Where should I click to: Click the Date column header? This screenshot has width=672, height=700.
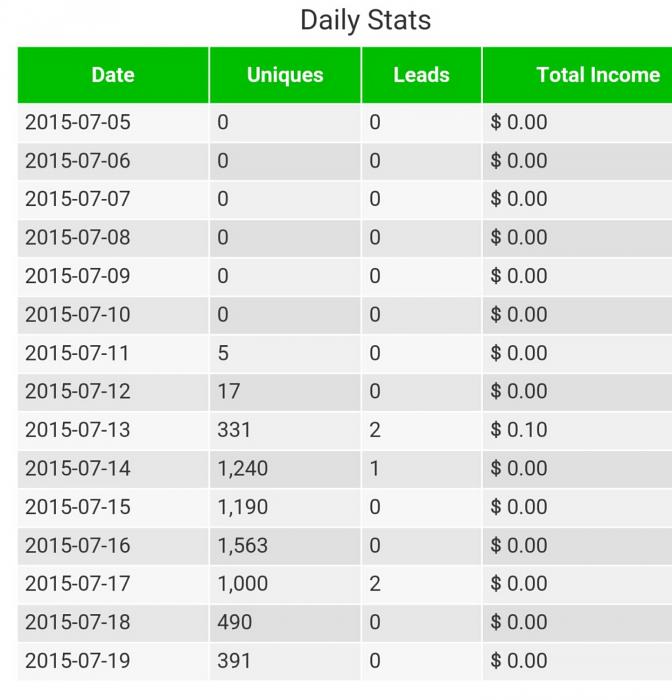coord(113,75)
